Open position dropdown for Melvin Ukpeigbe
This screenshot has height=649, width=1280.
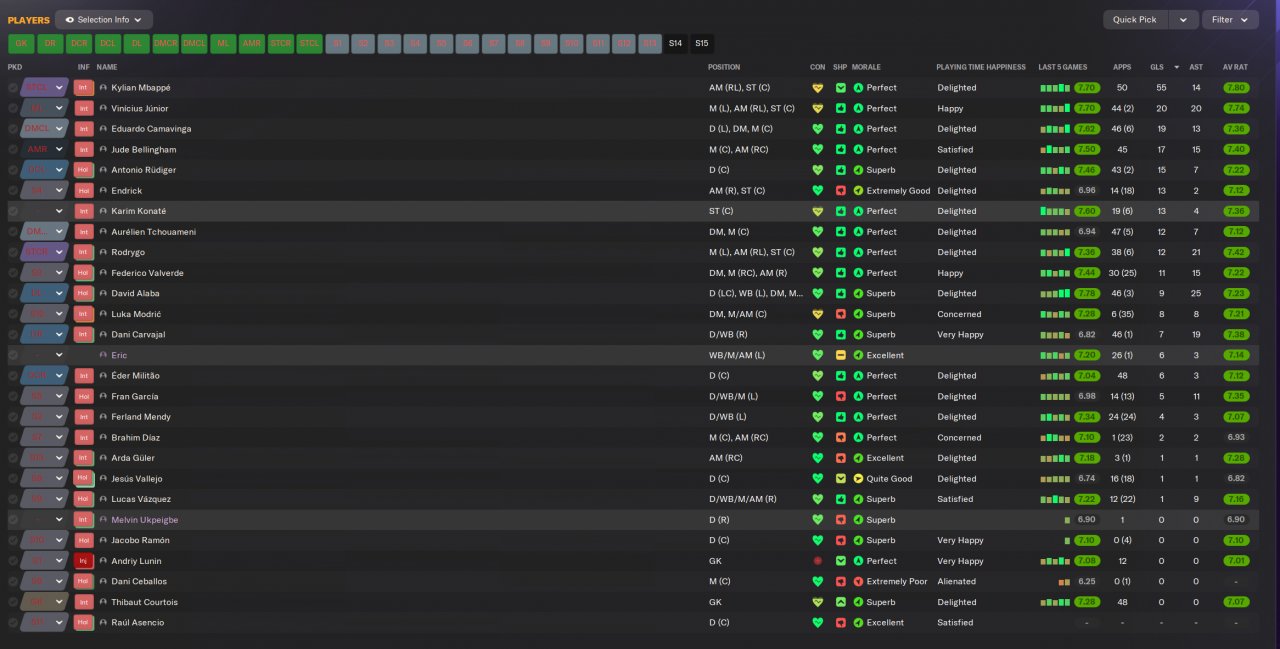59,520
